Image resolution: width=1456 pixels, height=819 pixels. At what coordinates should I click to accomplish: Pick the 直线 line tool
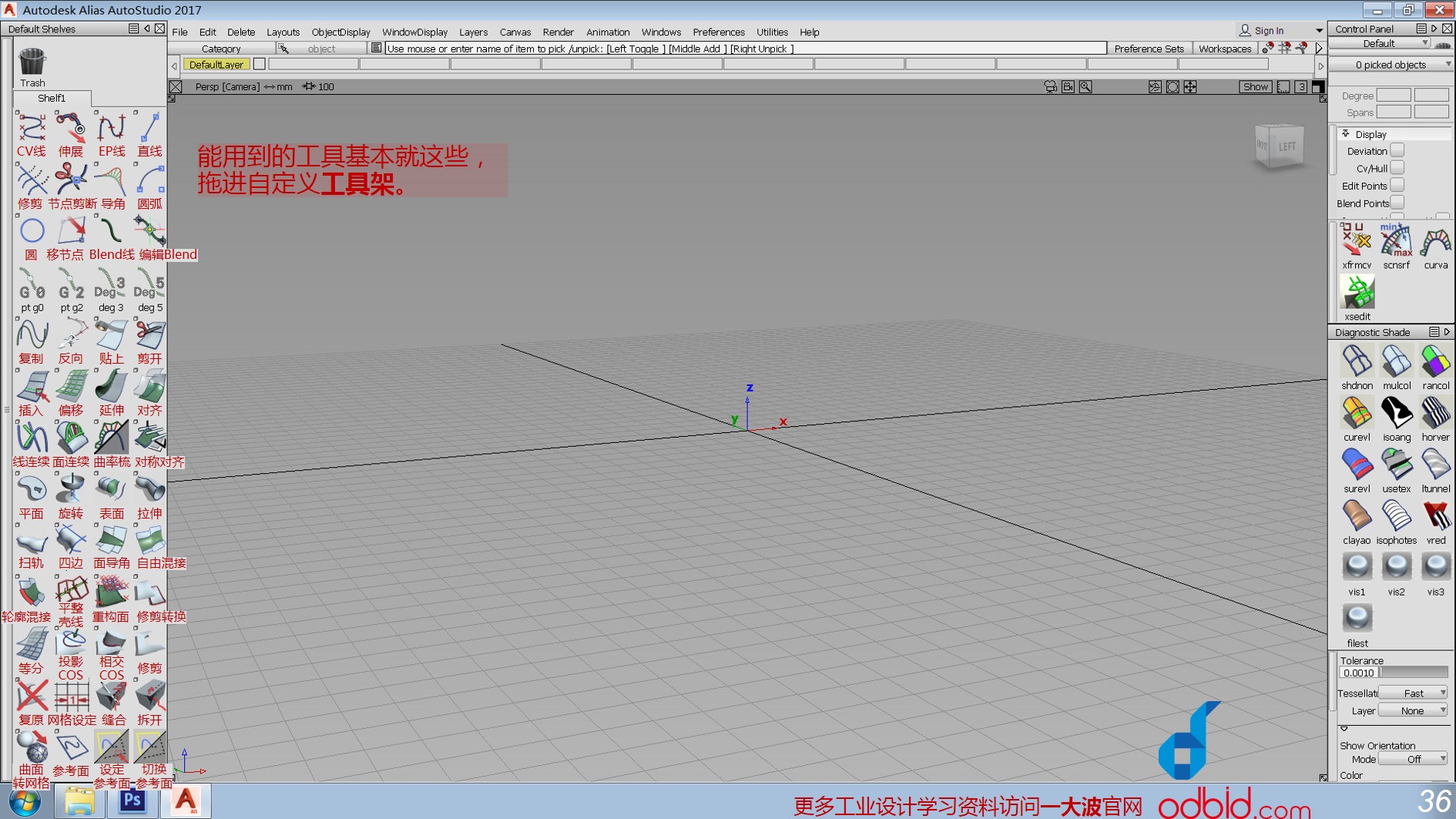149,128
